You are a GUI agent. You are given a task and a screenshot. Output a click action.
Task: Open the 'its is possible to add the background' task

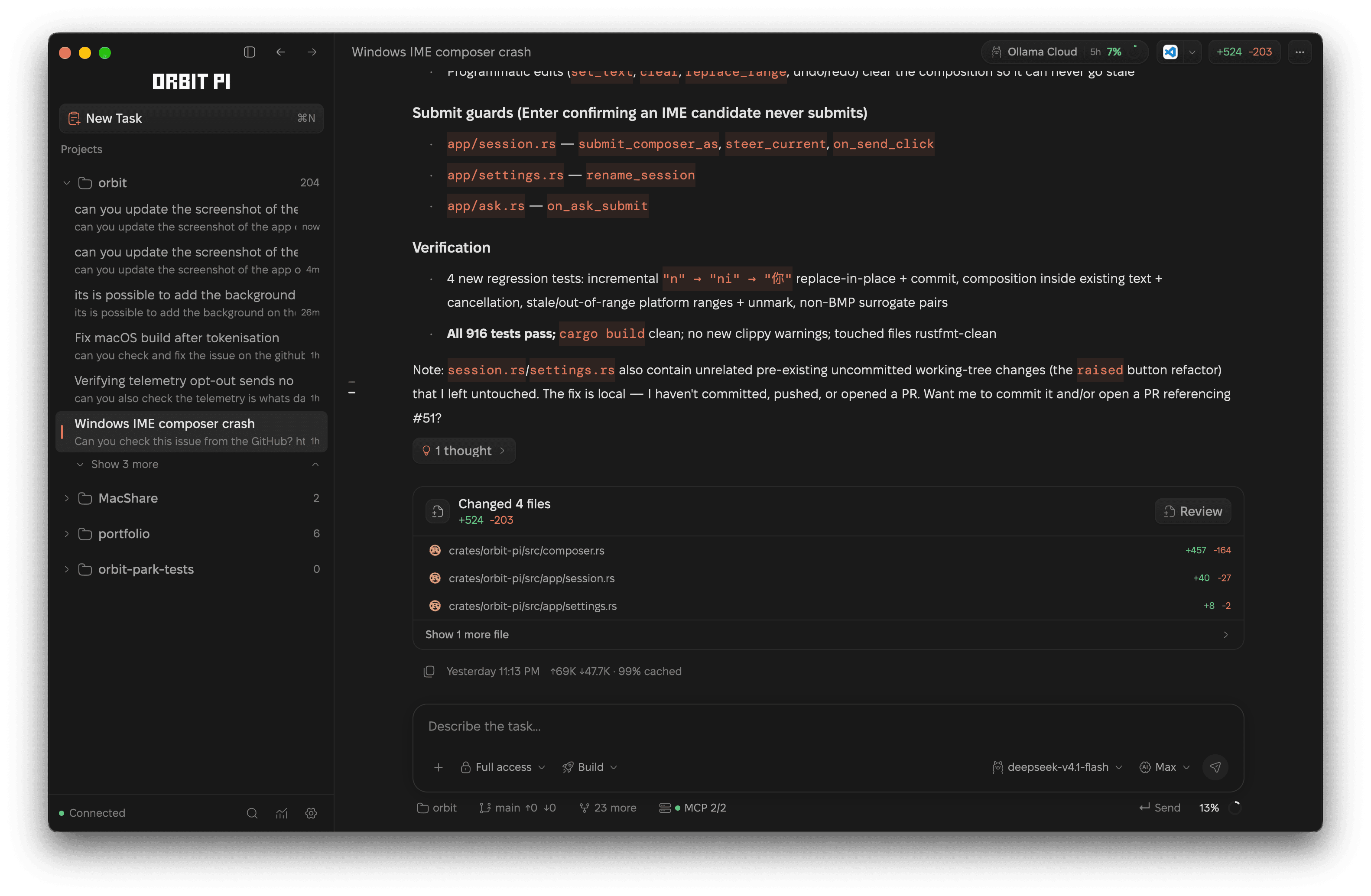(x=191, y=303)
